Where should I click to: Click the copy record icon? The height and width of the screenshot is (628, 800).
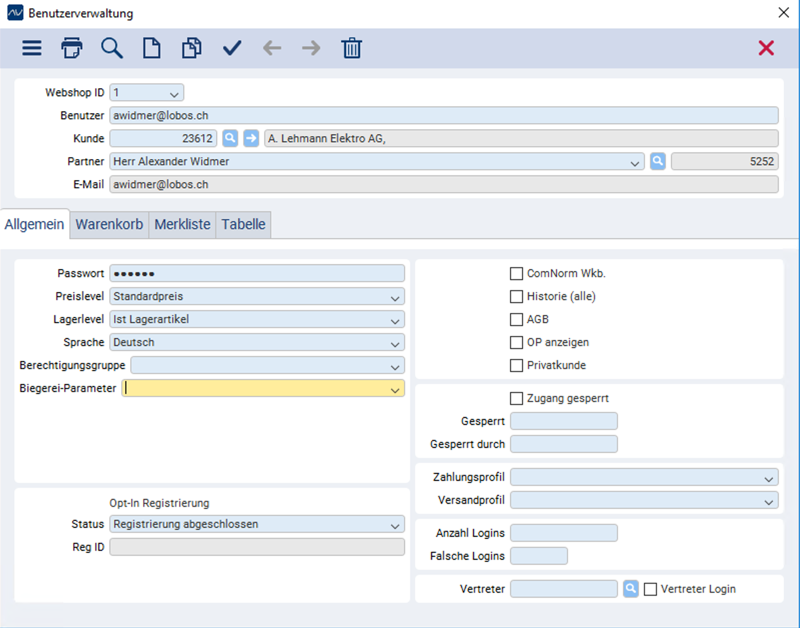click(x=192, y=48)
